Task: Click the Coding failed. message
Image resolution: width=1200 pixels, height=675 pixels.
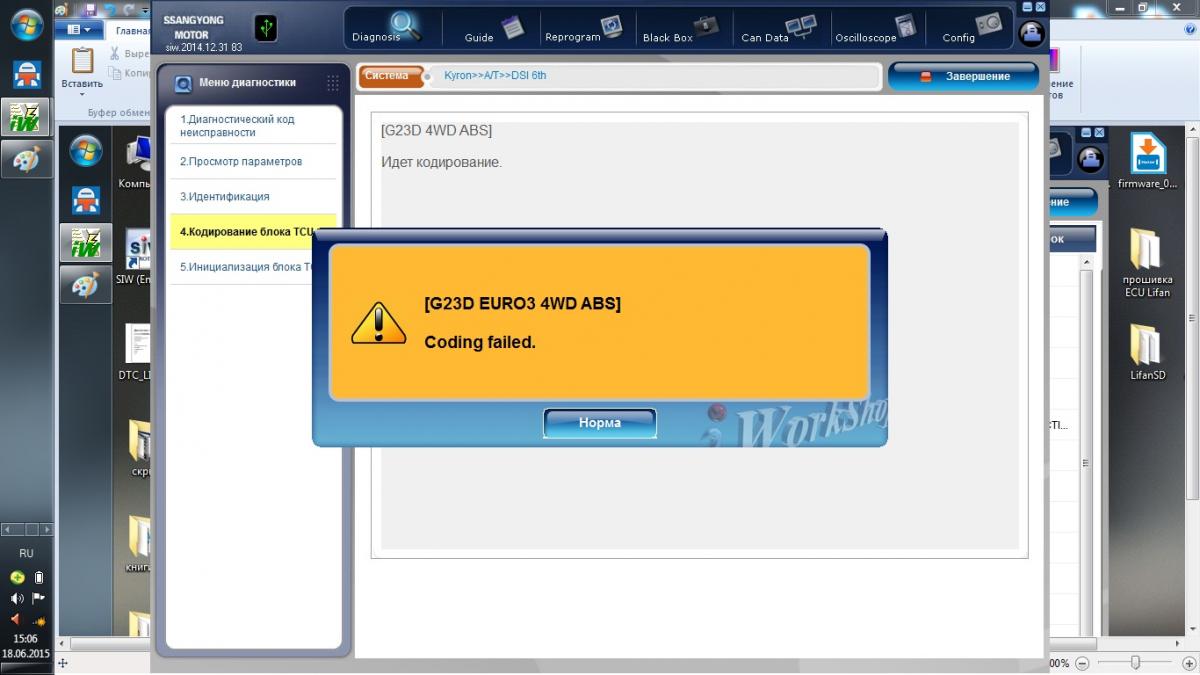Action: click(480, 342)
